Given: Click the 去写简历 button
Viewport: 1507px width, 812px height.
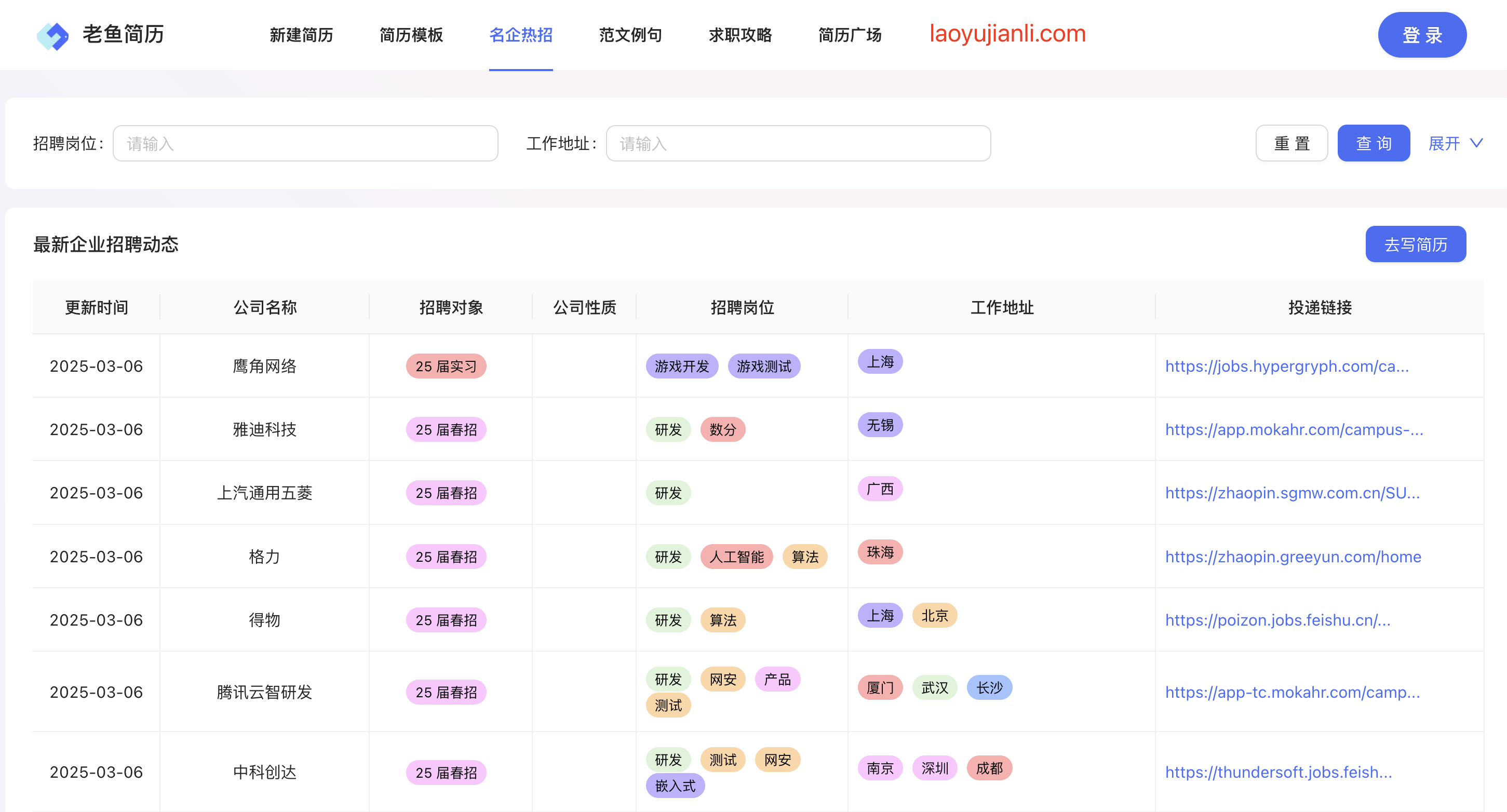Looking at the screenshot, I should (x=1415, y=245).
